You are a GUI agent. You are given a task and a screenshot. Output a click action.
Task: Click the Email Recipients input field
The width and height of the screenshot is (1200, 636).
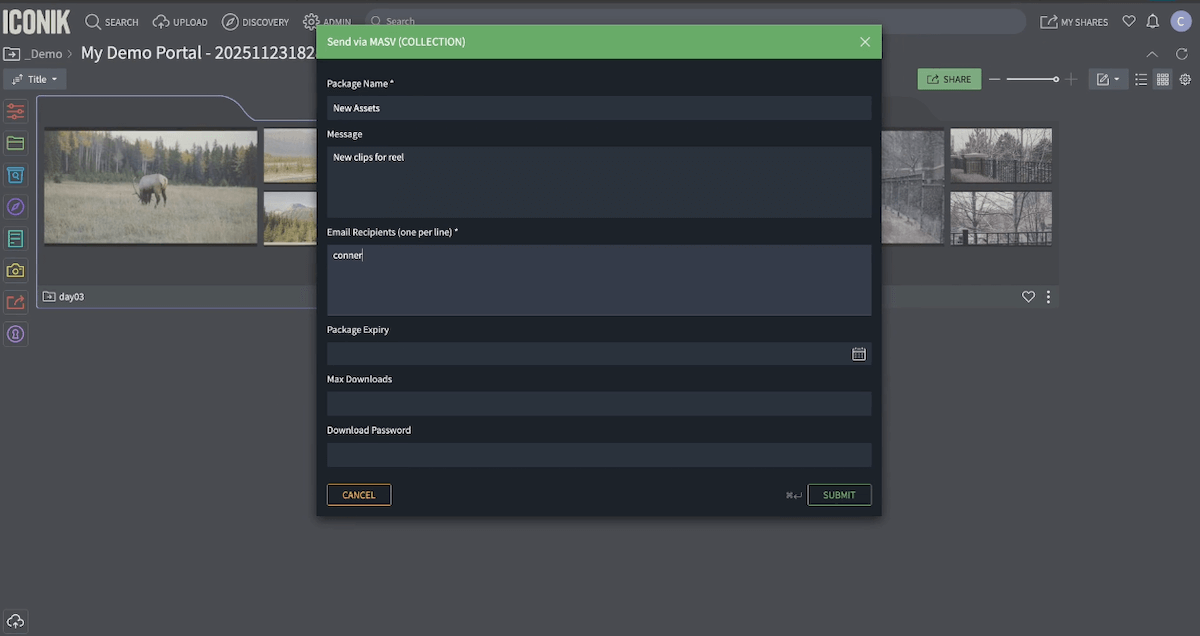(598, 280)
